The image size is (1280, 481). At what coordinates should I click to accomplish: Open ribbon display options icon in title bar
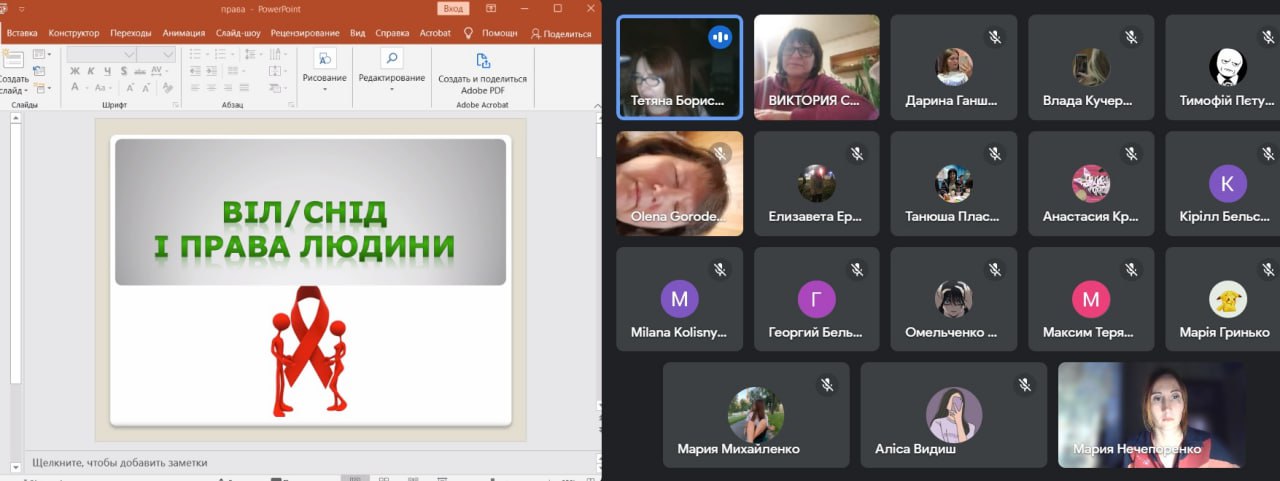pos(491,9)
